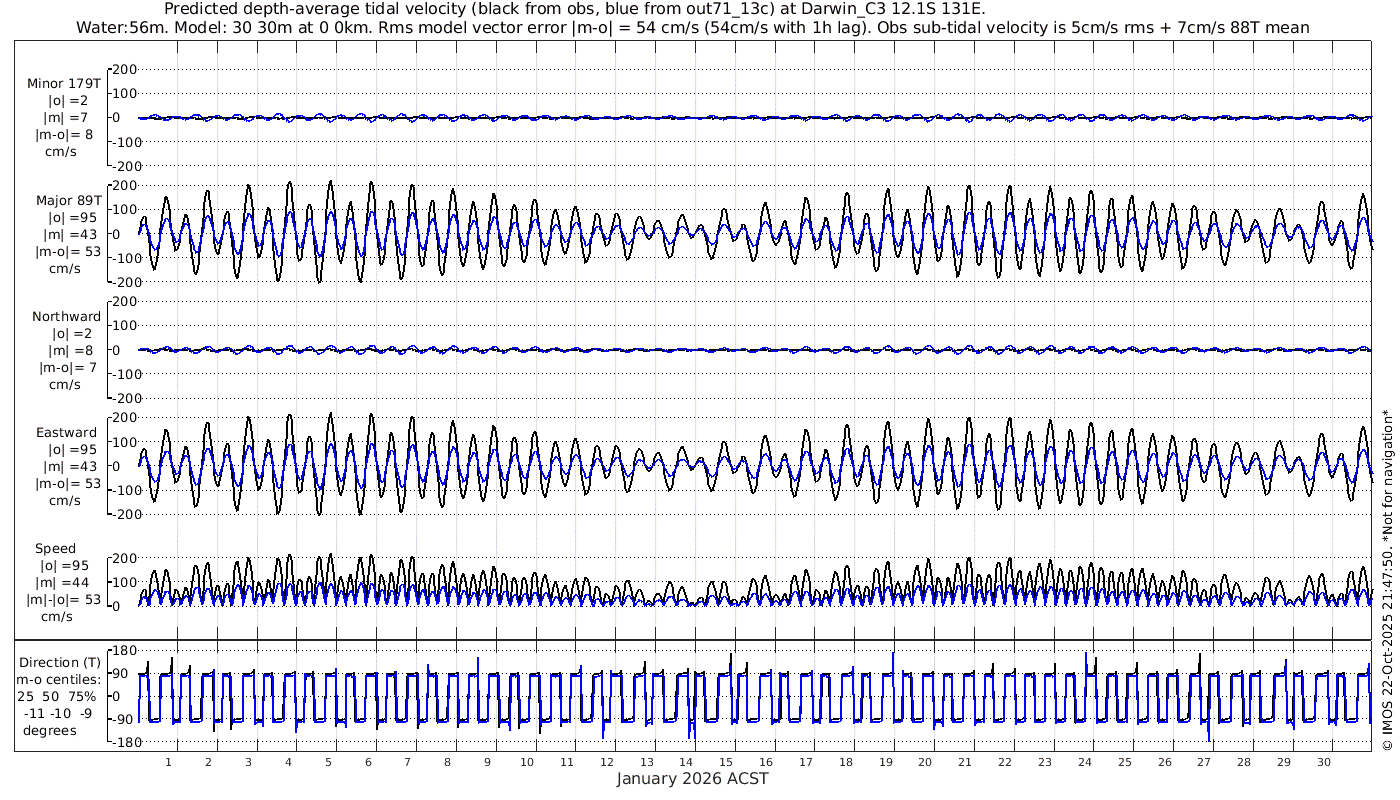Click the m-o centiles text in Direction panel

tap(58, 679)
